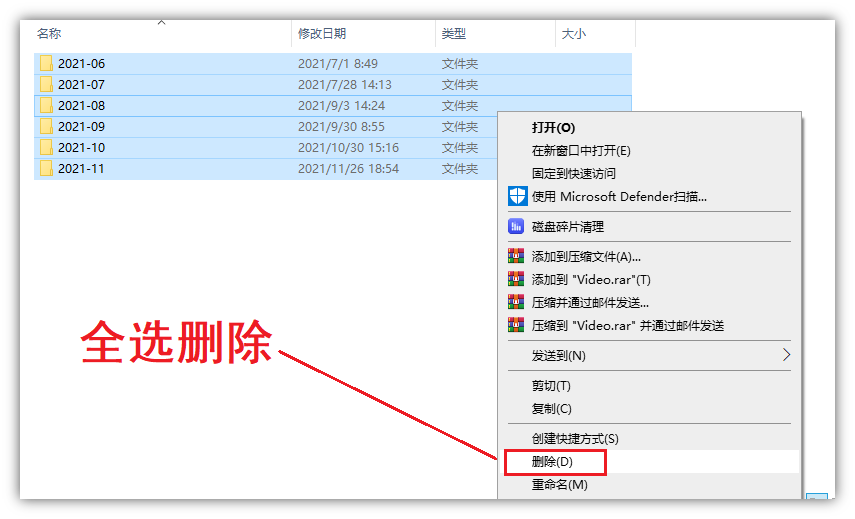The height and width of the screenshot is (519, 855).
Task: Select the 2021-07 folder icon
Action: (46, 85)
